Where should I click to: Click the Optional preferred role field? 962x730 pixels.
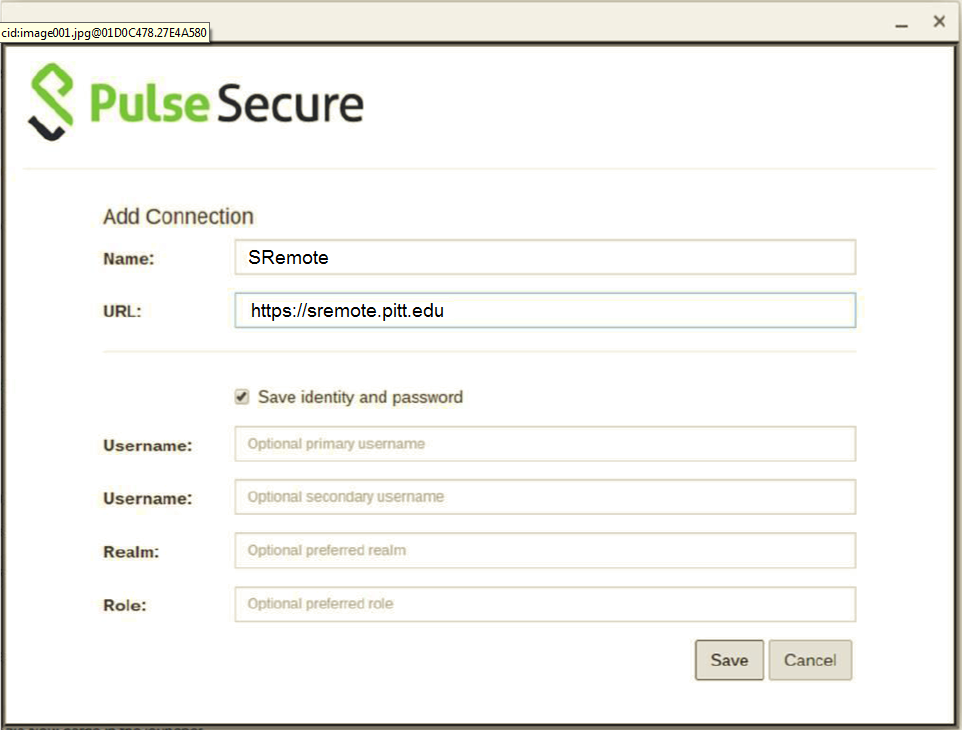click(545, 604)
